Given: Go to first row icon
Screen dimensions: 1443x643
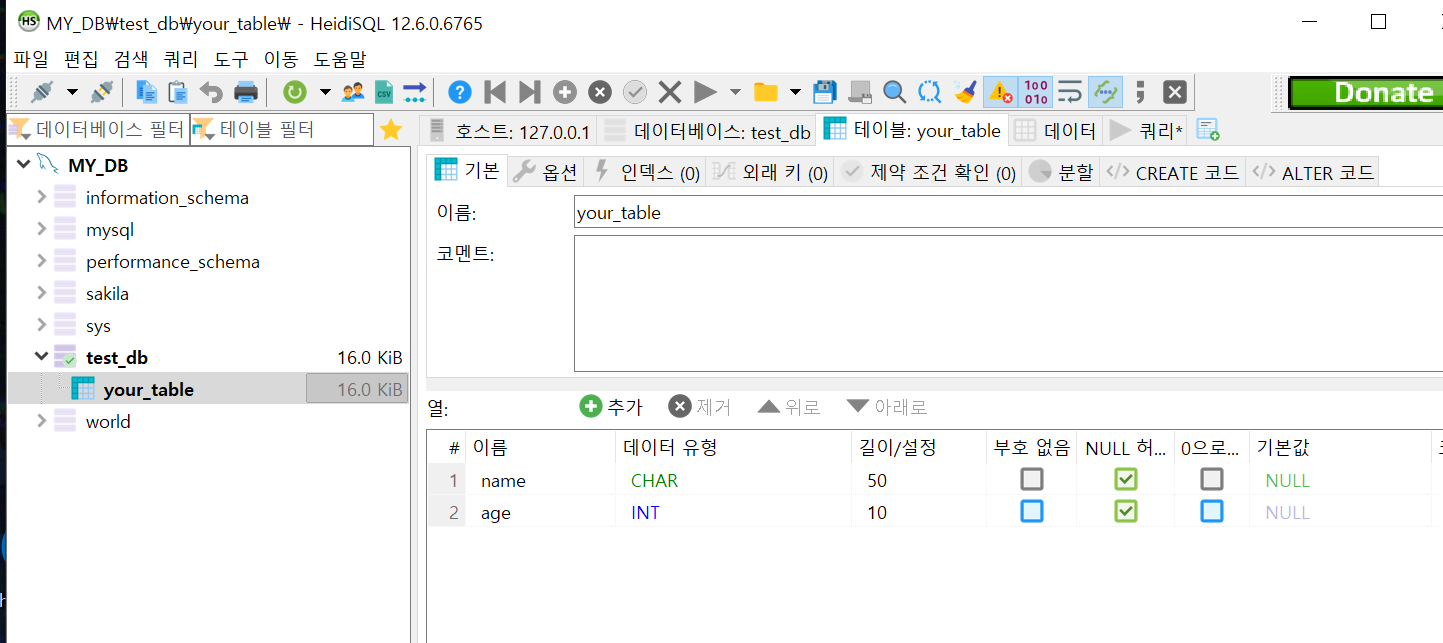Looking at the screenshot, I should pos(494,93).
